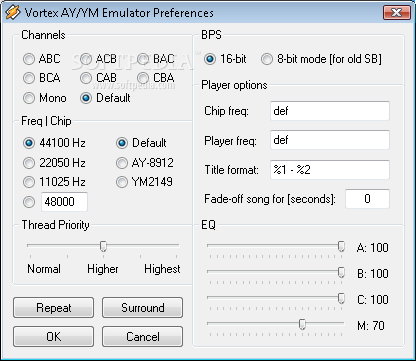Click the 'Normal' thread priority label
Screen dimensions: 416x361
pyautogui.click(x=44, y=269)
